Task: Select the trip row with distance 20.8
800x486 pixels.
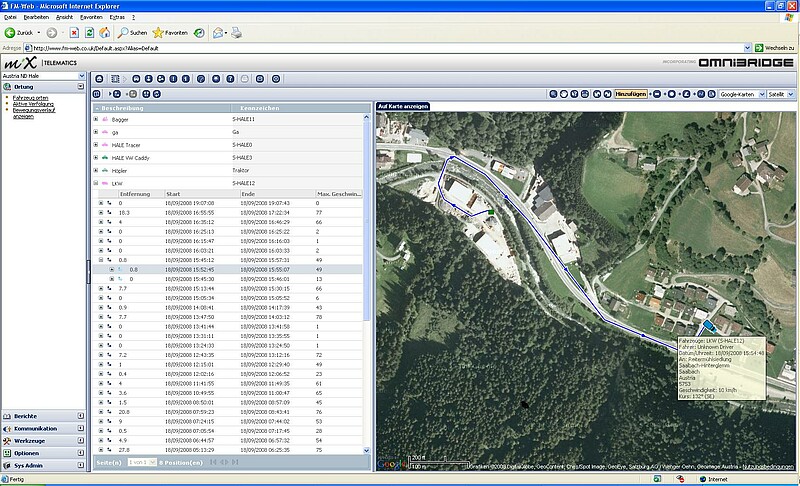Action: point(229,412)
